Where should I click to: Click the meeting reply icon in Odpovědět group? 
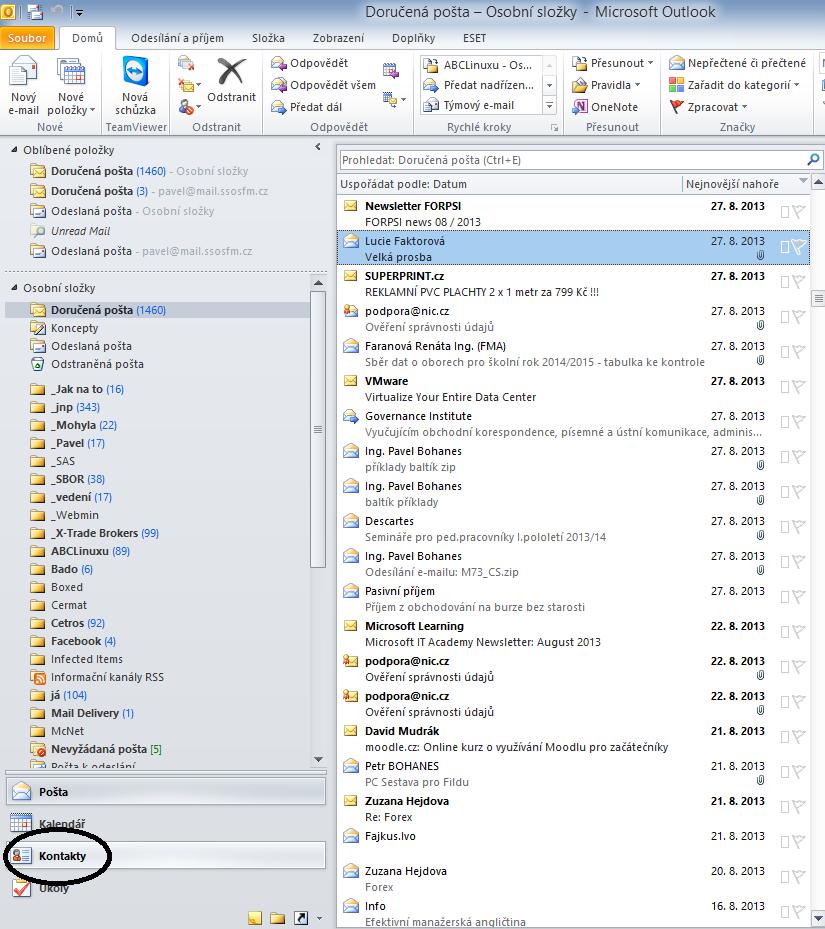(390, 70)
